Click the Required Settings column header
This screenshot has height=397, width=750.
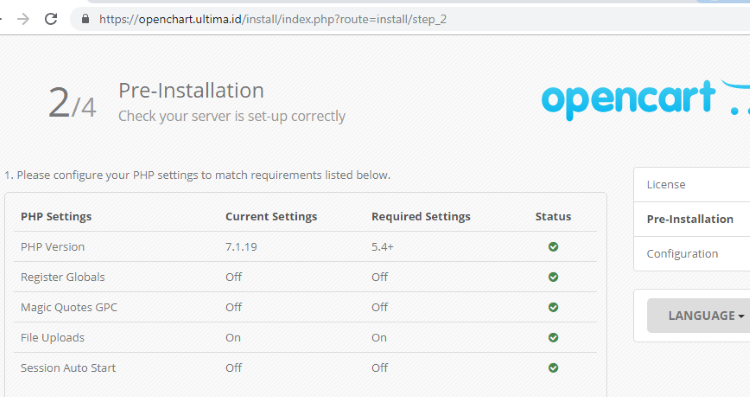pyautogui.click(x=421, y=217)
